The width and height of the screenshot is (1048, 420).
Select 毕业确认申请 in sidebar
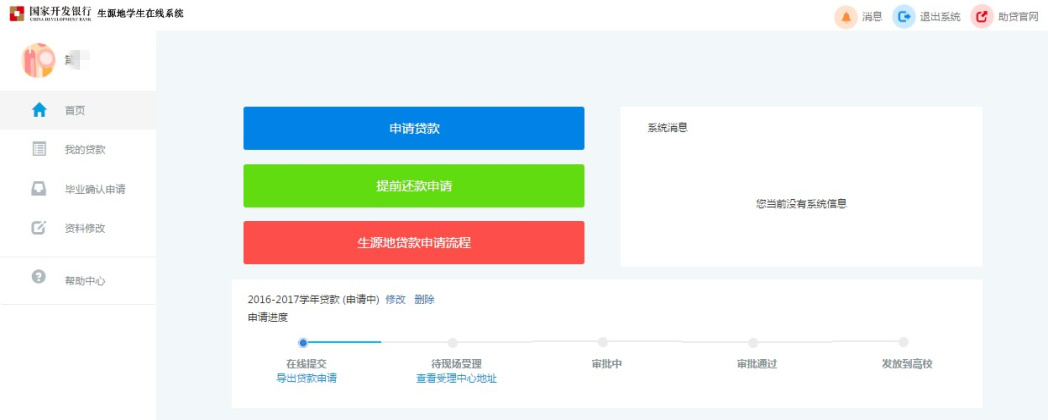(x=94, y=189)
